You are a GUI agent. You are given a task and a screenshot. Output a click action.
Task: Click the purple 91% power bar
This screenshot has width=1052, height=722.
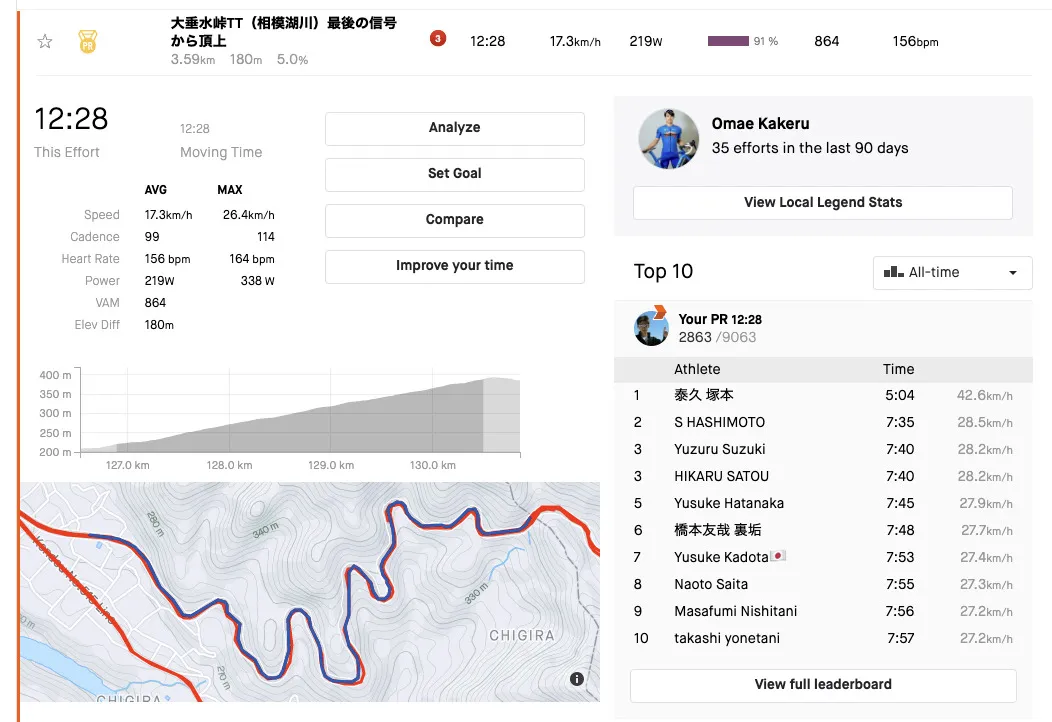[x=728, y=41]
